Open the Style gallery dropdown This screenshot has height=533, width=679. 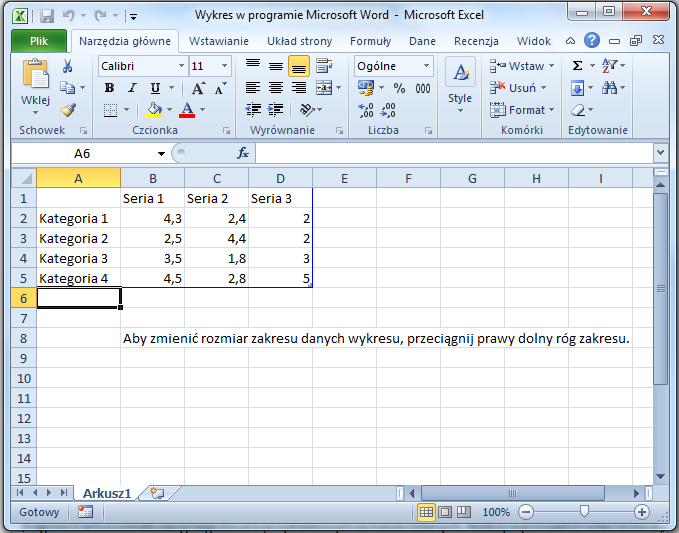460,111
